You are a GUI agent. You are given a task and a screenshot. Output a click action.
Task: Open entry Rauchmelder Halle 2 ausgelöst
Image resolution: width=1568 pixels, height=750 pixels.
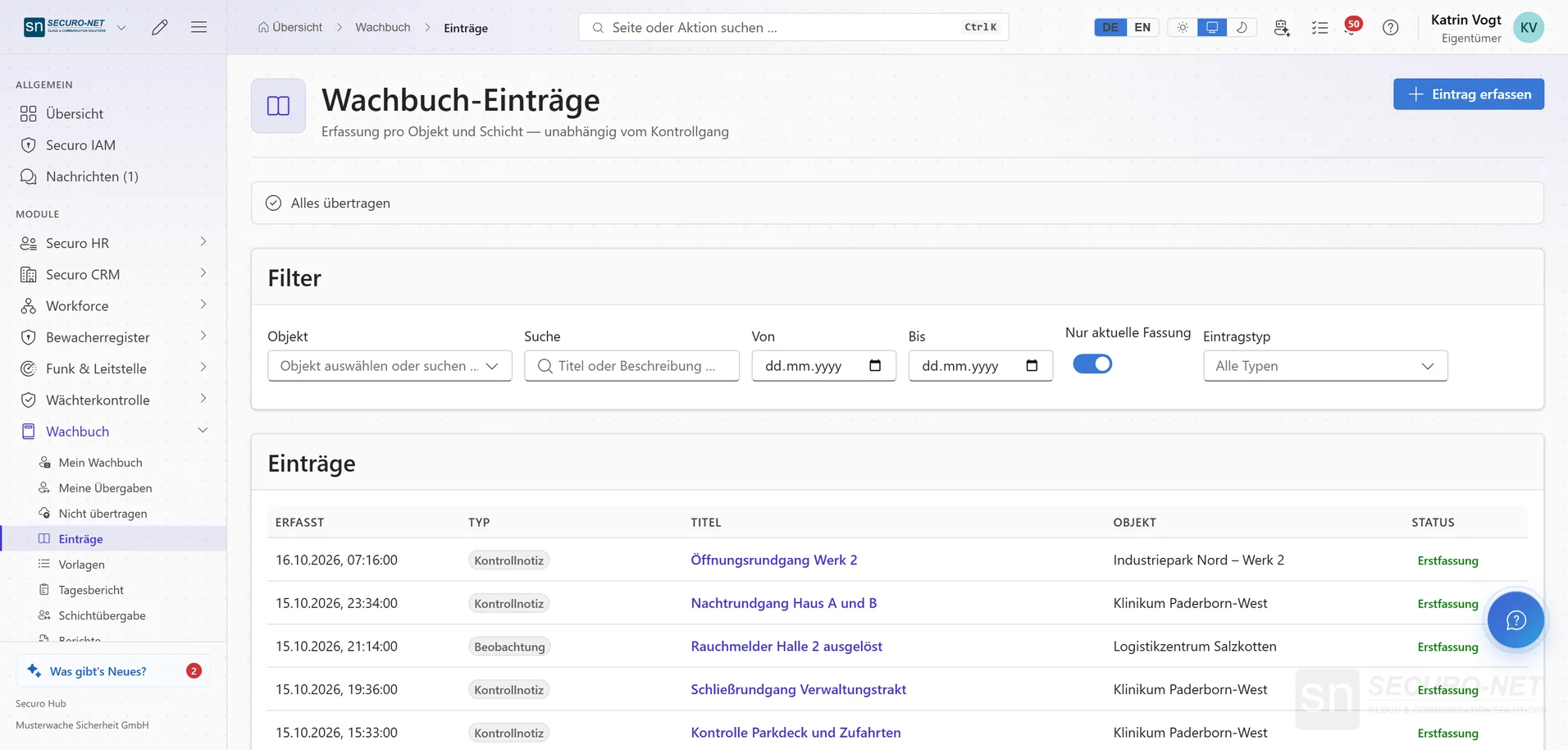click(786, 646)
